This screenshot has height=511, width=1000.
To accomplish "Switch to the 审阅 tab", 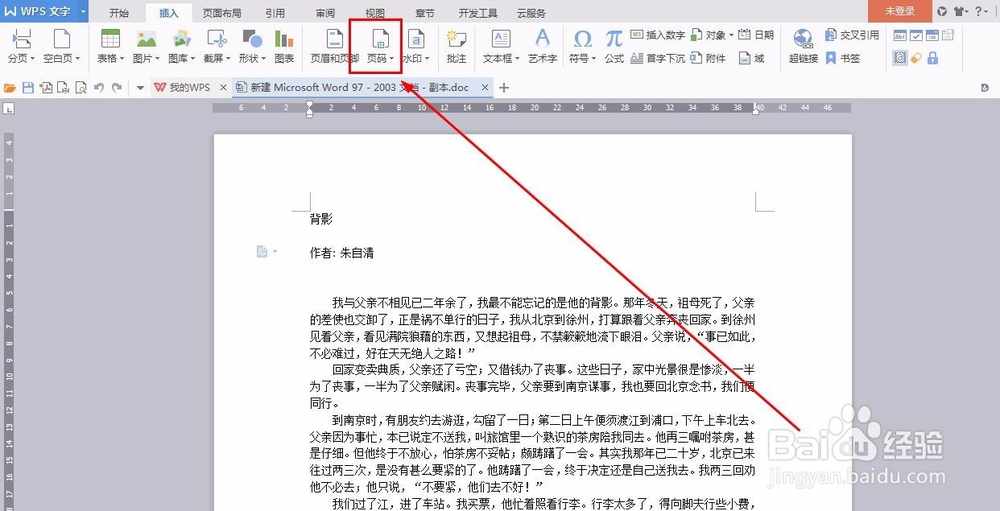I will (x=325, y=13).
